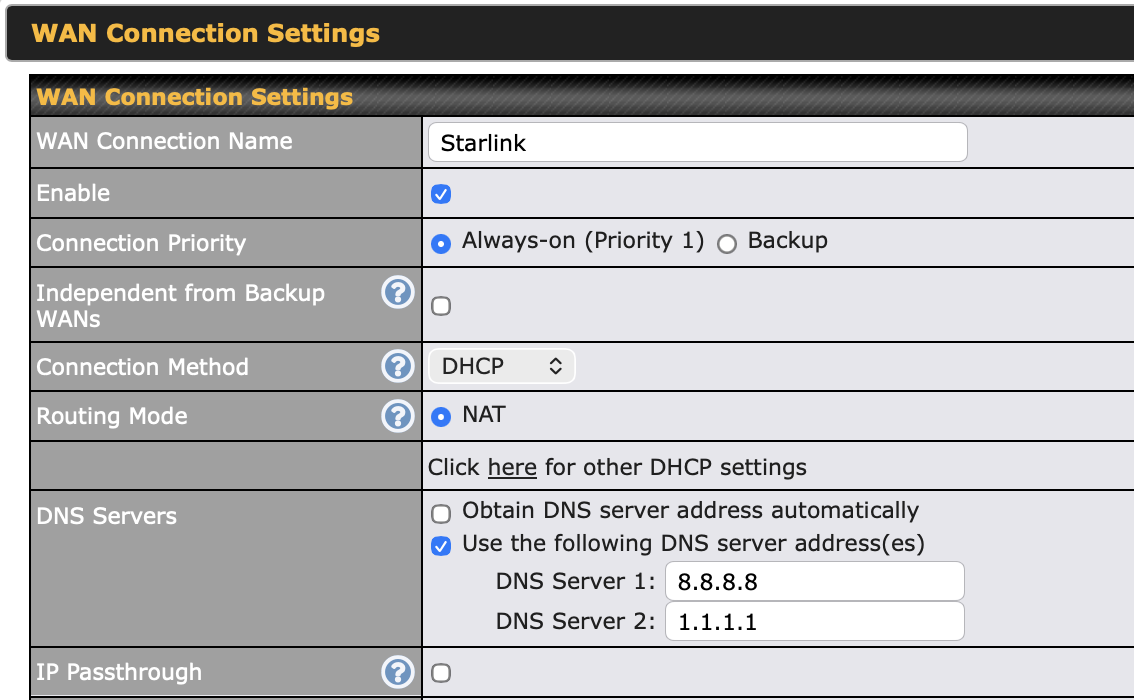Click the 'Connection Method' label
The height and width of the screenshot is (700, 1134).
pyautogui.click(x=142, y=367)
